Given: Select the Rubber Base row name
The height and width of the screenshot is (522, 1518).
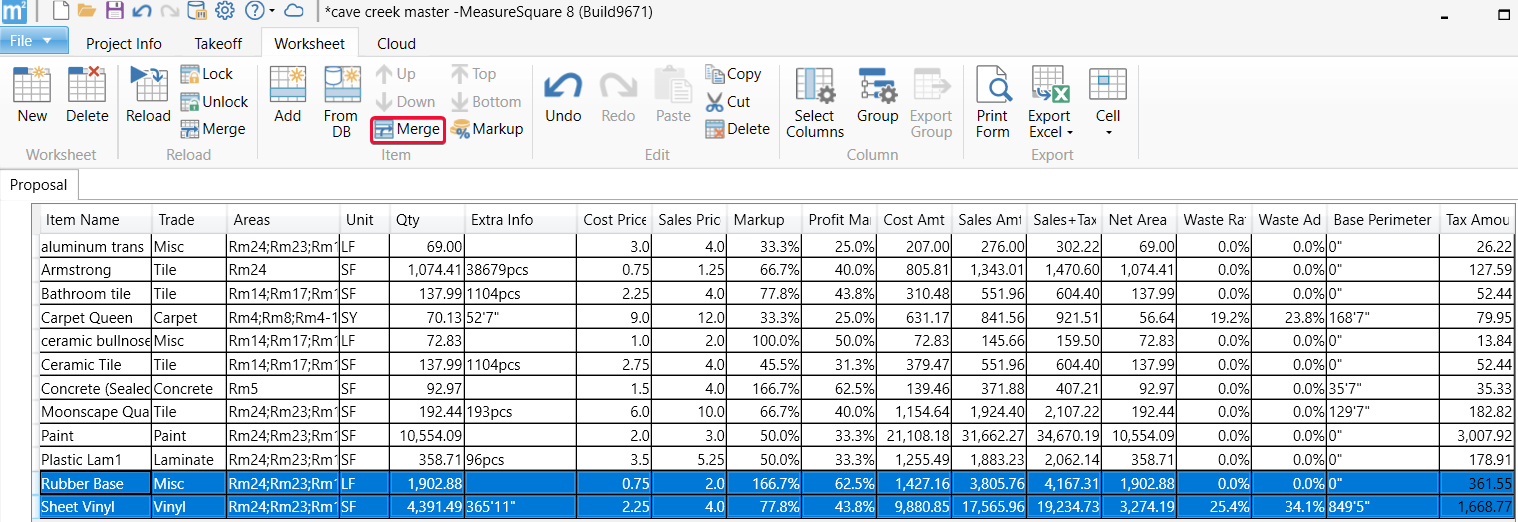Looking at the screenshot, I should click(95, 483).
